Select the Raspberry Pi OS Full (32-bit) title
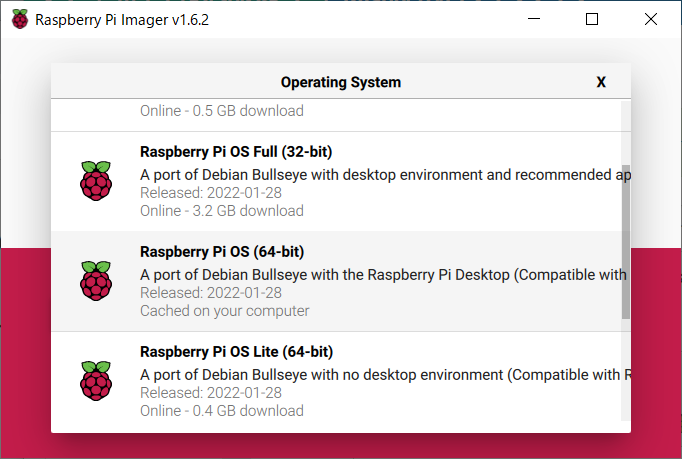 pyautogui.click(x=236, y=152)
